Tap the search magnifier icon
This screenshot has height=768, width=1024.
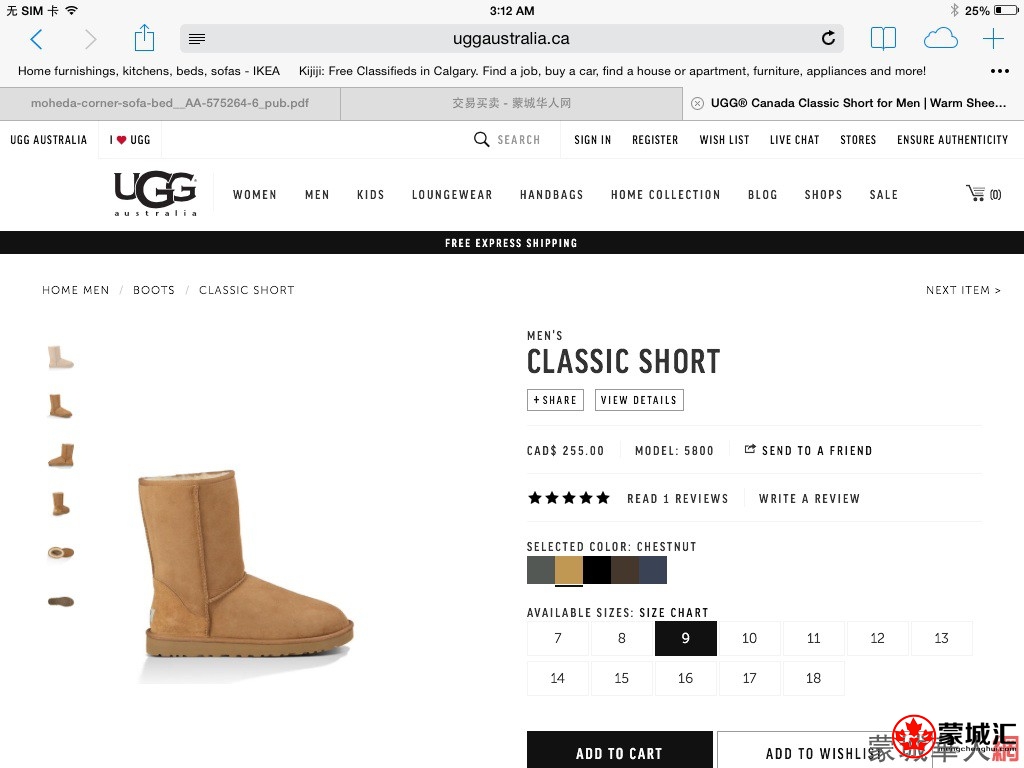tap(481, 139)
